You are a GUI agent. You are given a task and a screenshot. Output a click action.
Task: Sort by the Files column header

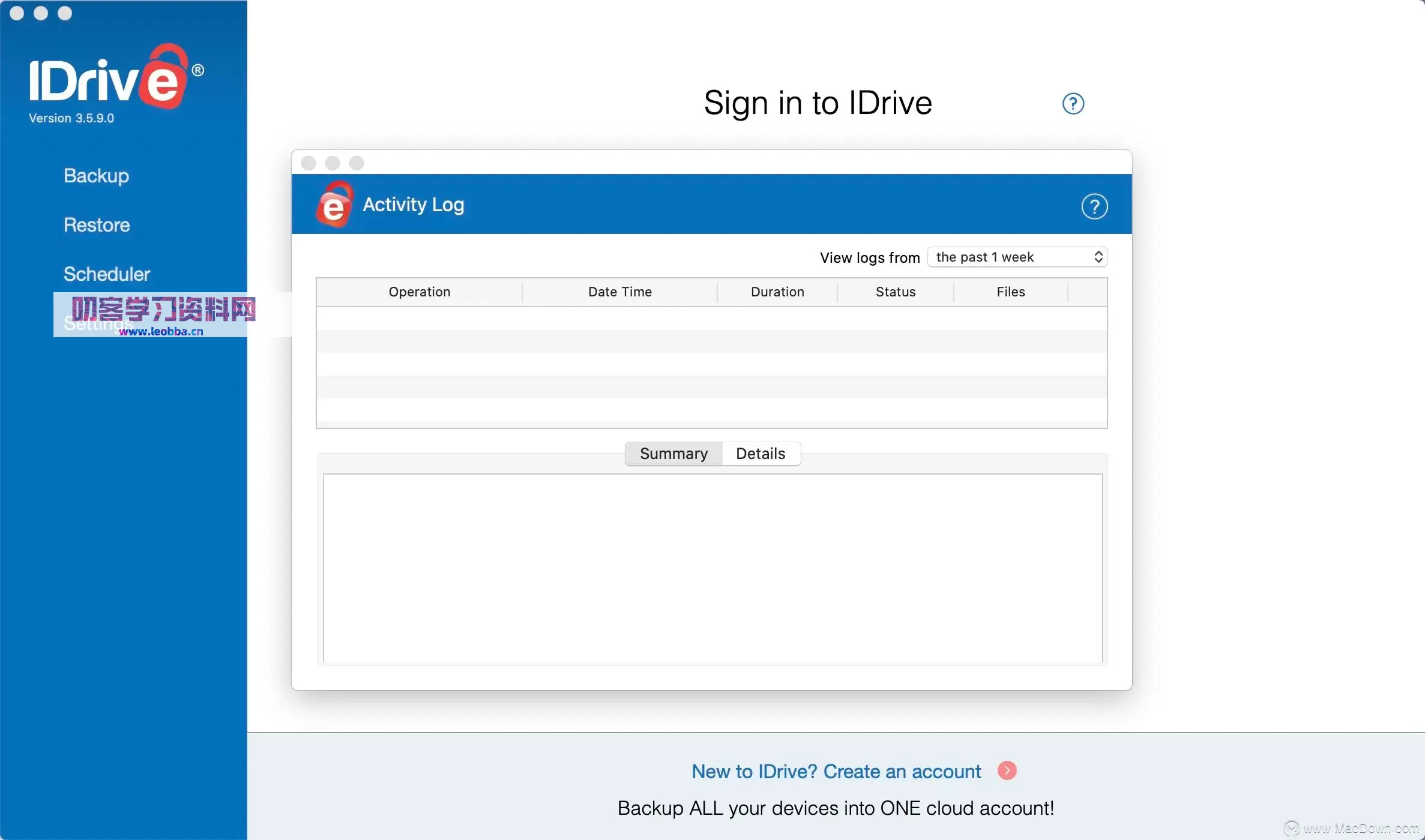click(1011, 292)
